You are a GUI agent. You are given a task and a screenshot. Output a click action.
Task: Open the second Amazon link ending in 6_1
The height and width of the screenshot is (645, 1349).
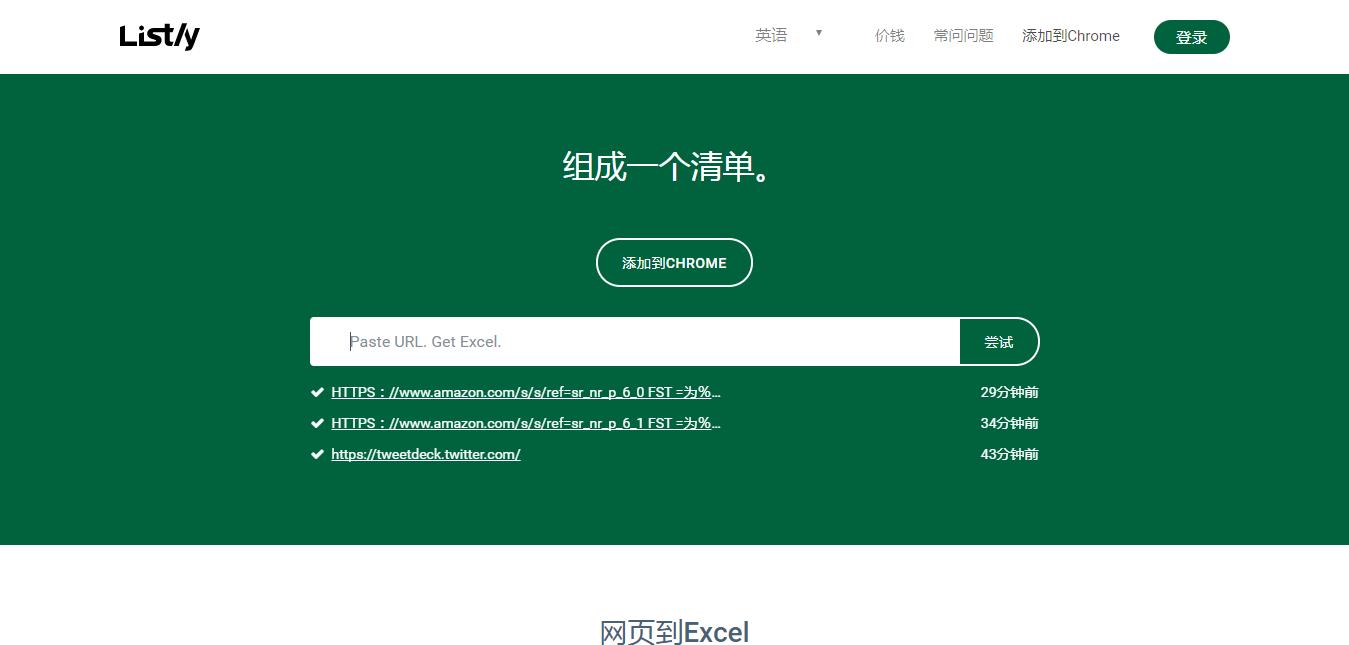coord(524,422)
